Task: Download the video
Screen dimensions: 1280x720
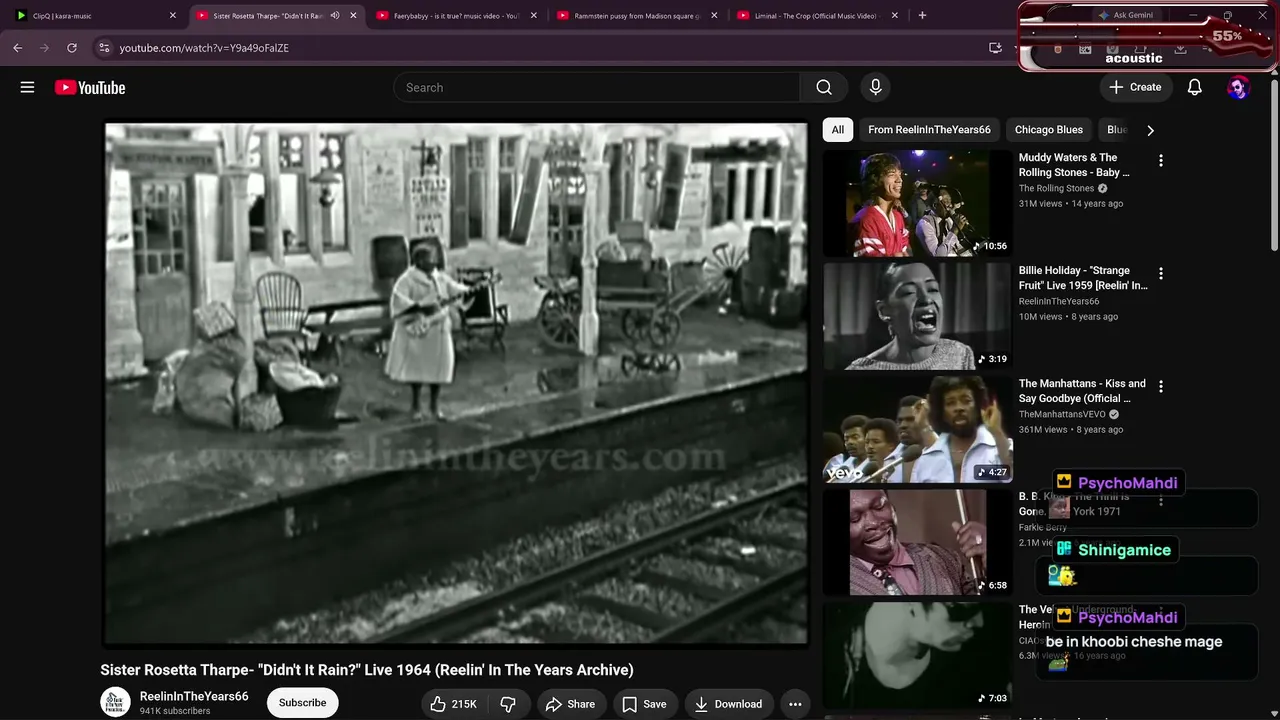Action: [728, 704]
